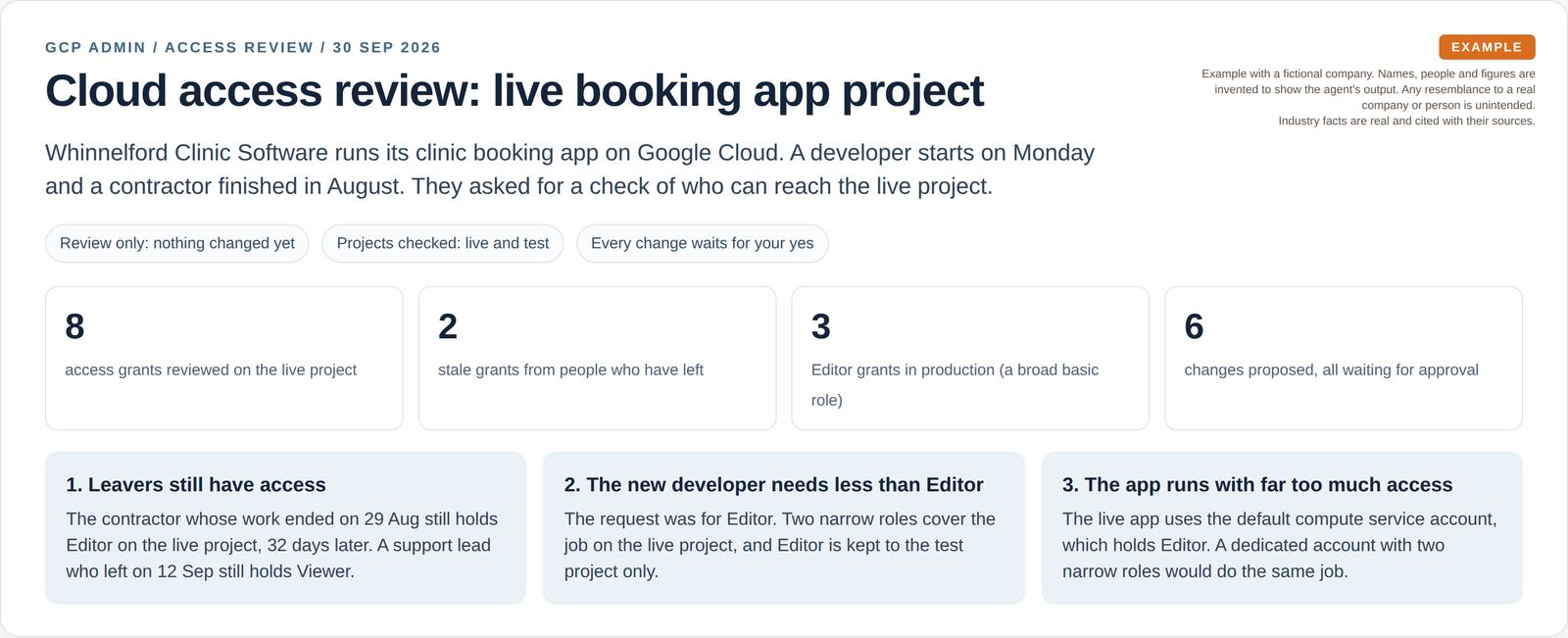Open the card showing 2 stale grants
This screenshot has width=1568, height=638.
point(597,358)
